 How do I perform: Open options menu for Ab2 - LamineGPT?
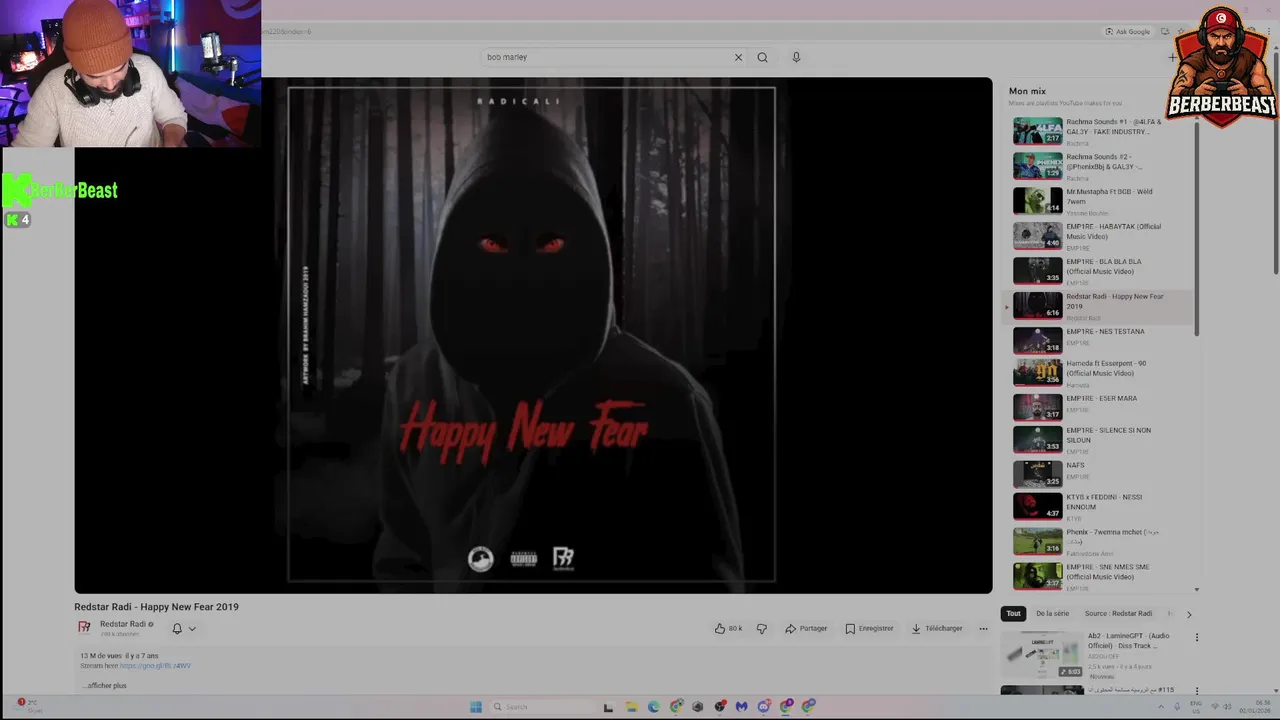(x=1196, y=637)
